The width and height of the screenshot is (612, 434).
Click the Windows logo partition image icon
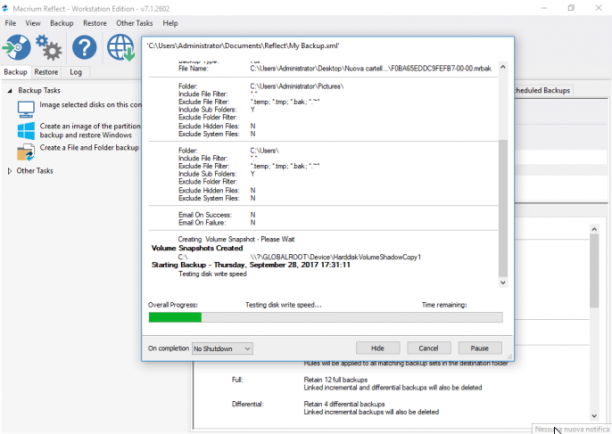26,131
